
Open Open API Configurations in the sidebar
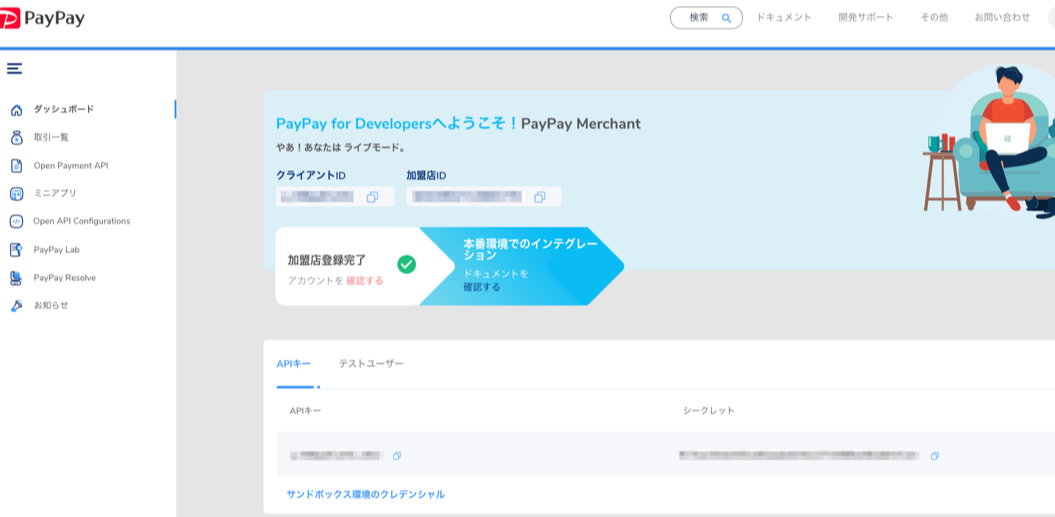coord(81,221)
